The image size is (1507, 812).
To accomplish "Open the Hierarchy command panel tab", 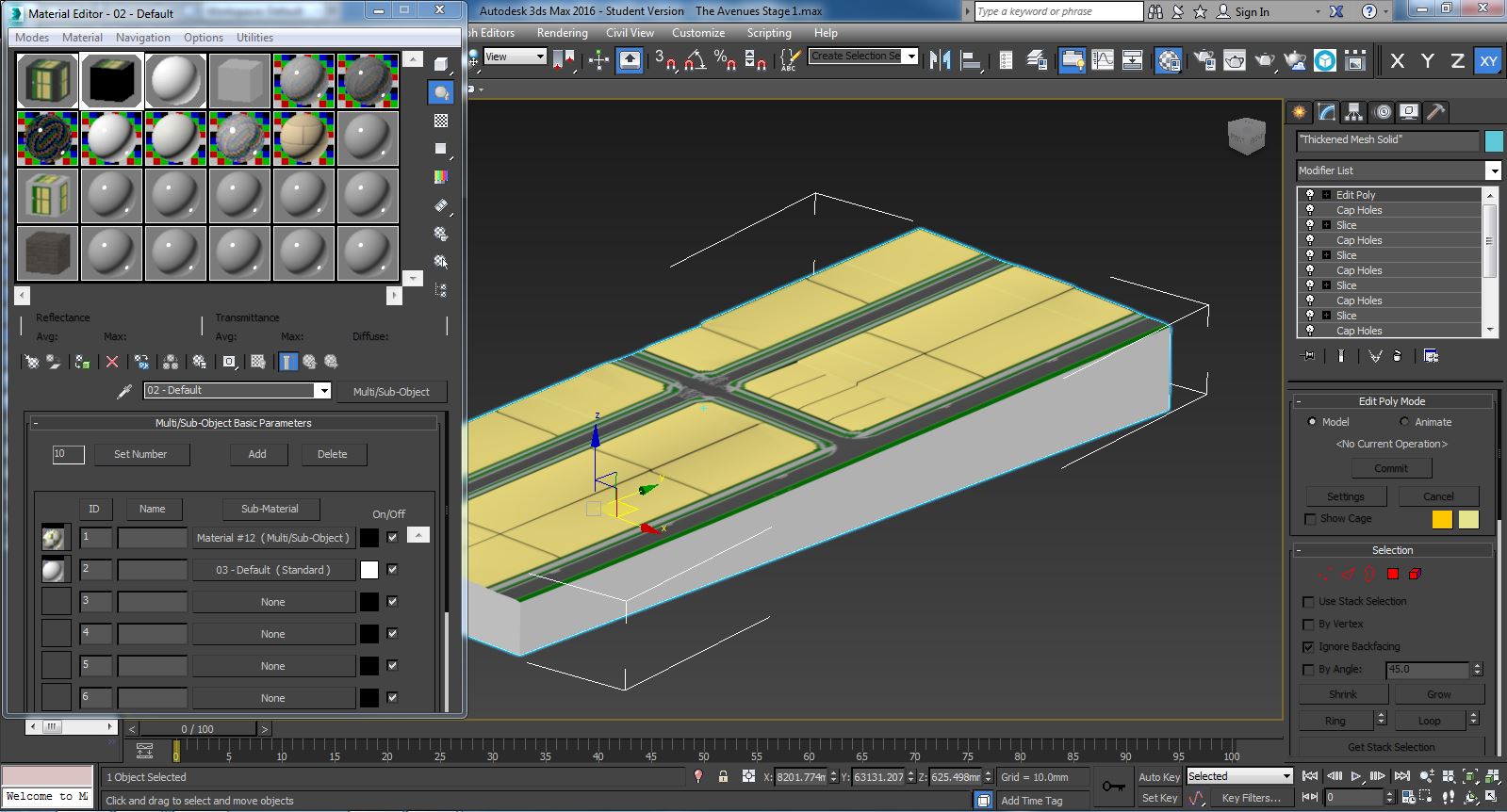I will pyautogui.click(x=1354, y=112).
